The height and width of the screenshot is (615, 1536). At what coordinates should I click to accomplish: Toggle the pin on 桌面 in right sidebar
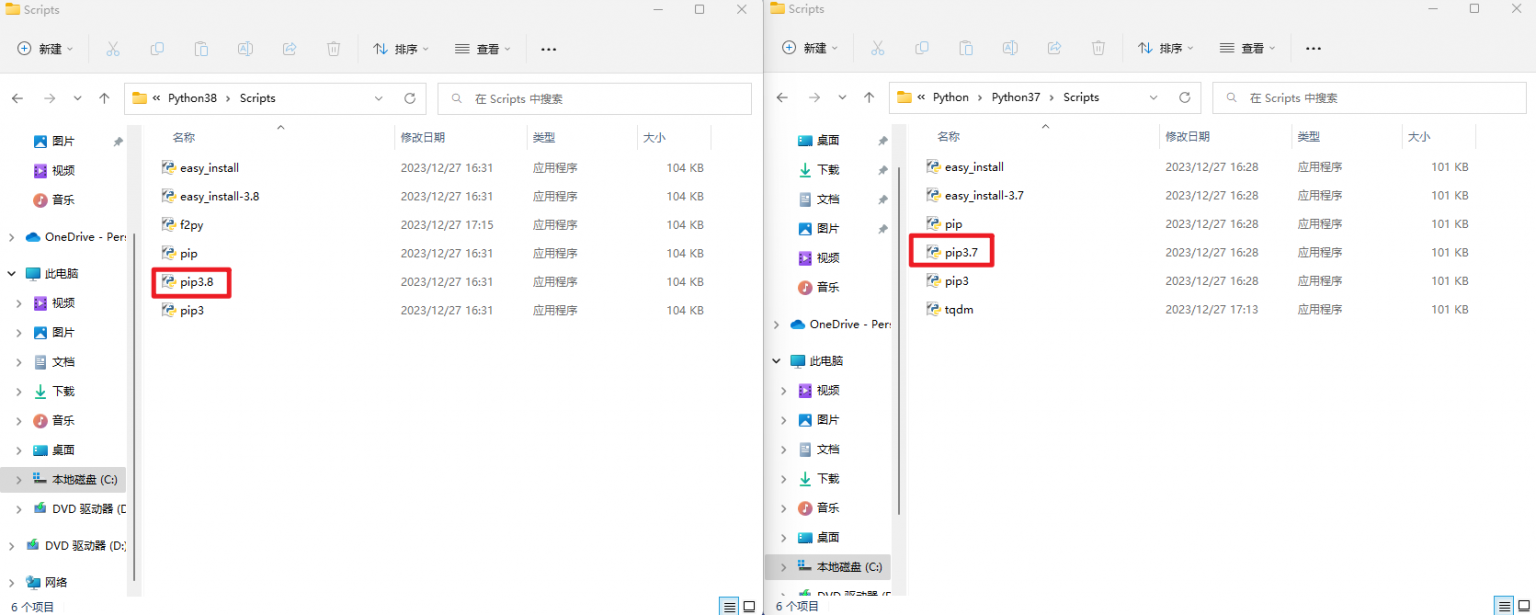pos(884,140)
